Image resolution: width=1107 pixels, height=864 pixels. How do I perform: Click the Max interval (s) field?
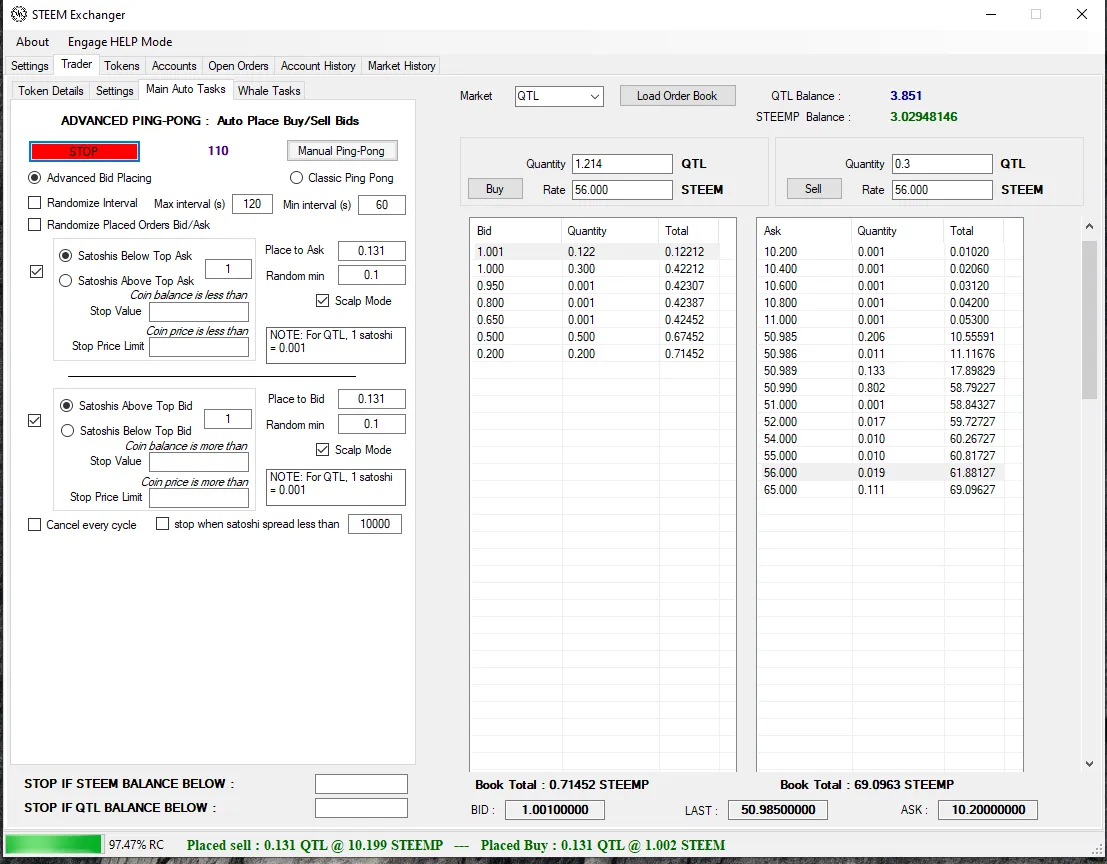252,204
